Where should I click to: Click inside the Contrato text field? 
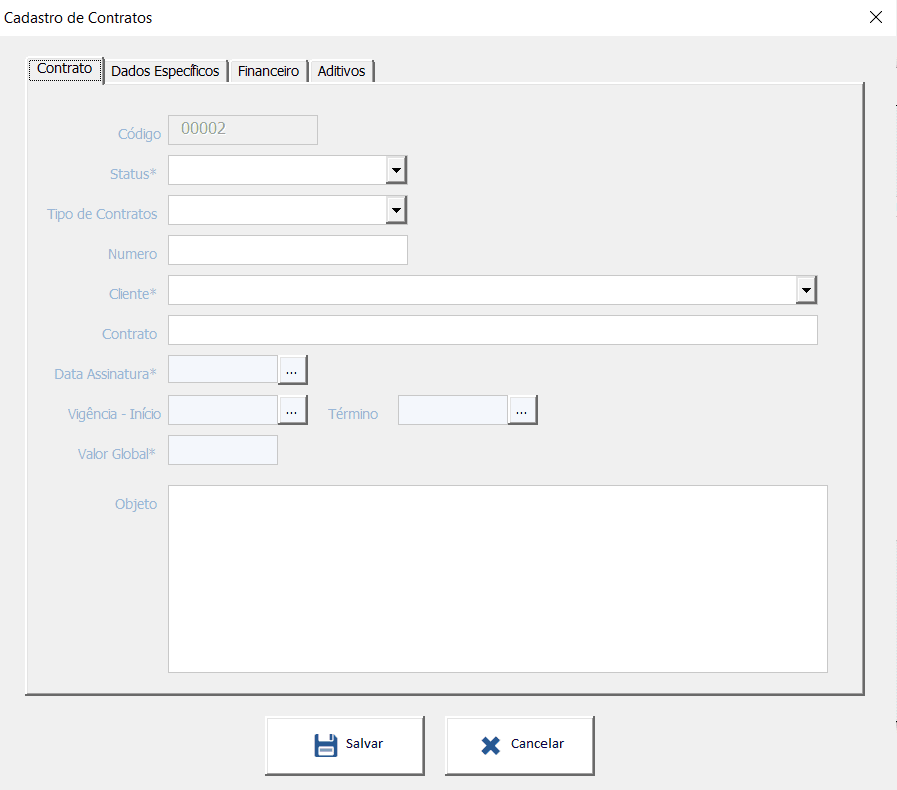[x=493, y=330]
